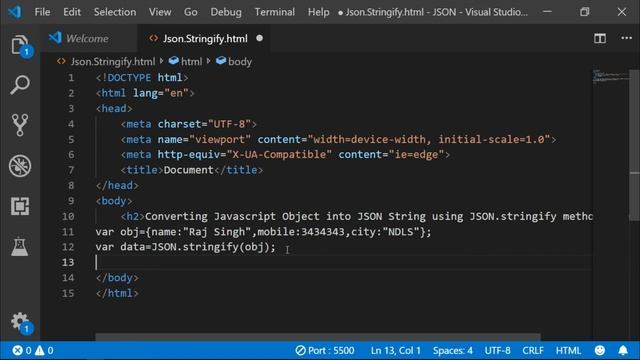640x360 pixels.
Task: Click the '<meta charset="UTF-8">' line
Action: (189, 124)
